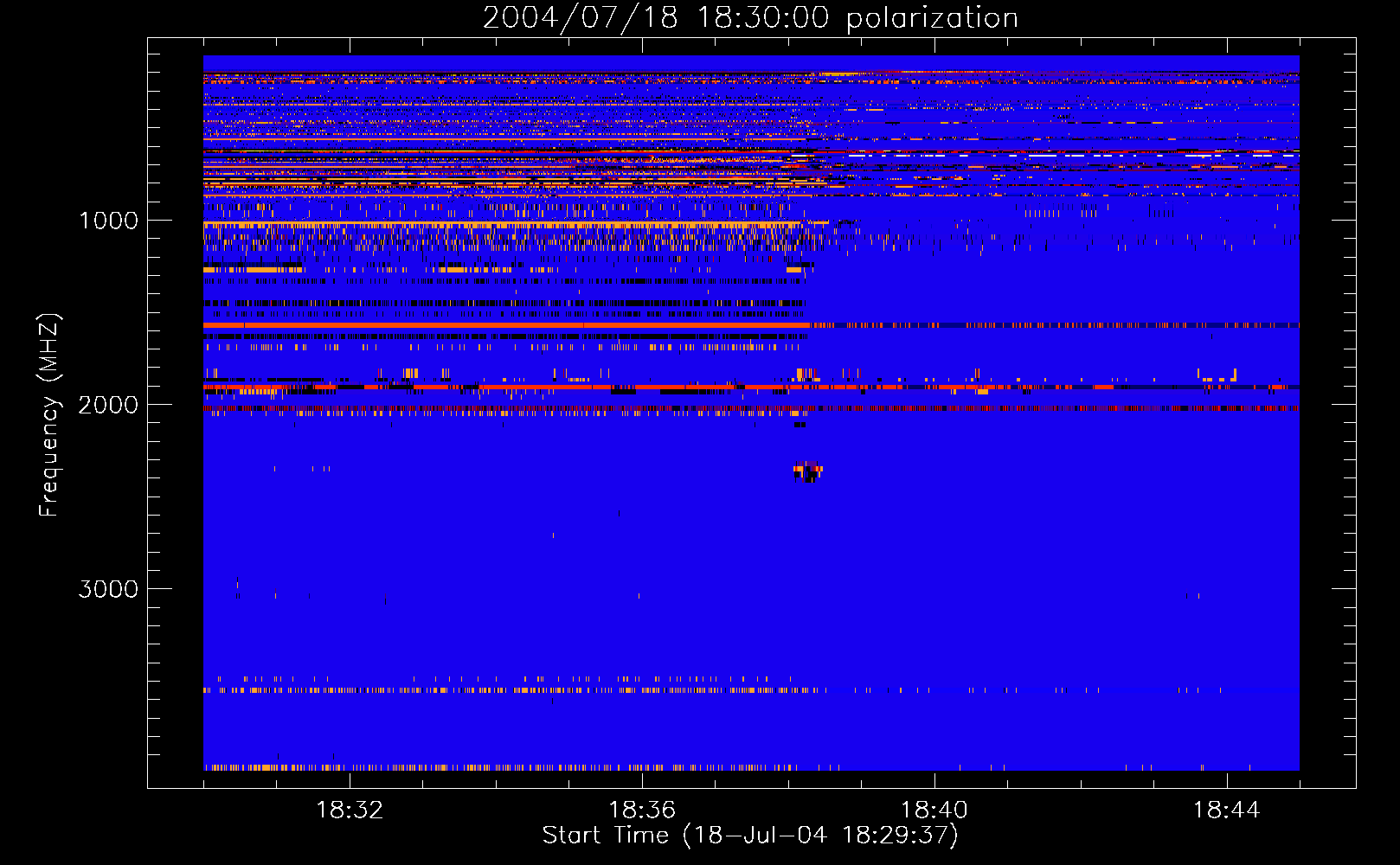Click the isolated orange burst near 2400 MHz

click(808, 471)
